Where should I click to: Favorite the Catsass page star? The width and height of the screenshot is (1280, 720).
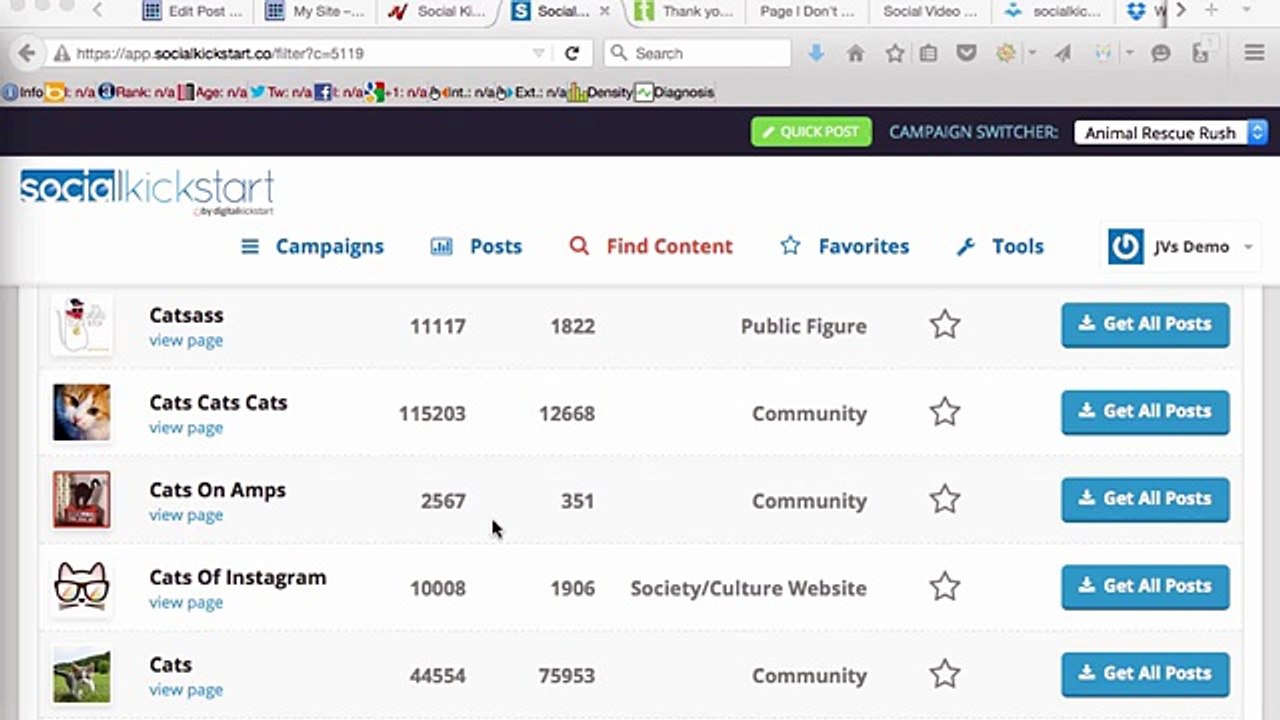point(945,325)
